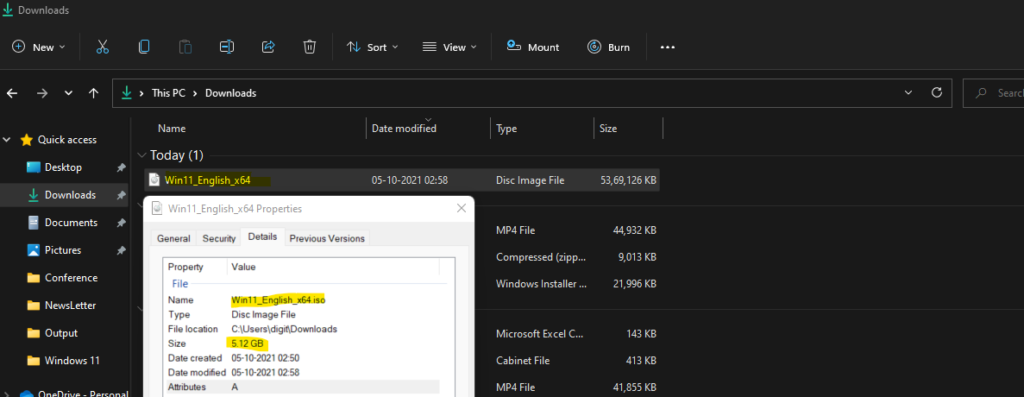Click the Refresh icon
1024x397 pixels.
pyautogui.click(x=937, y=93)
